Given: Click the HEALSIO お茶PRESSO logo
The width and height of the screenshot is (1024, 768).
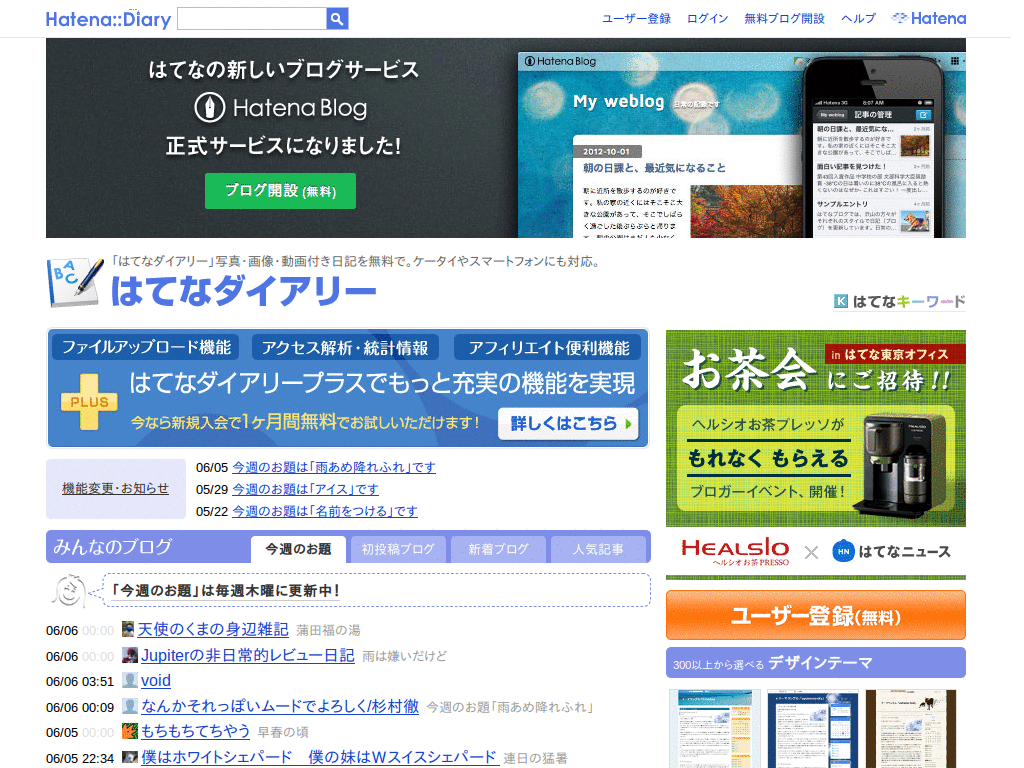Looking at the screenshot, I should pyautogui.click(x=735, y=552).
